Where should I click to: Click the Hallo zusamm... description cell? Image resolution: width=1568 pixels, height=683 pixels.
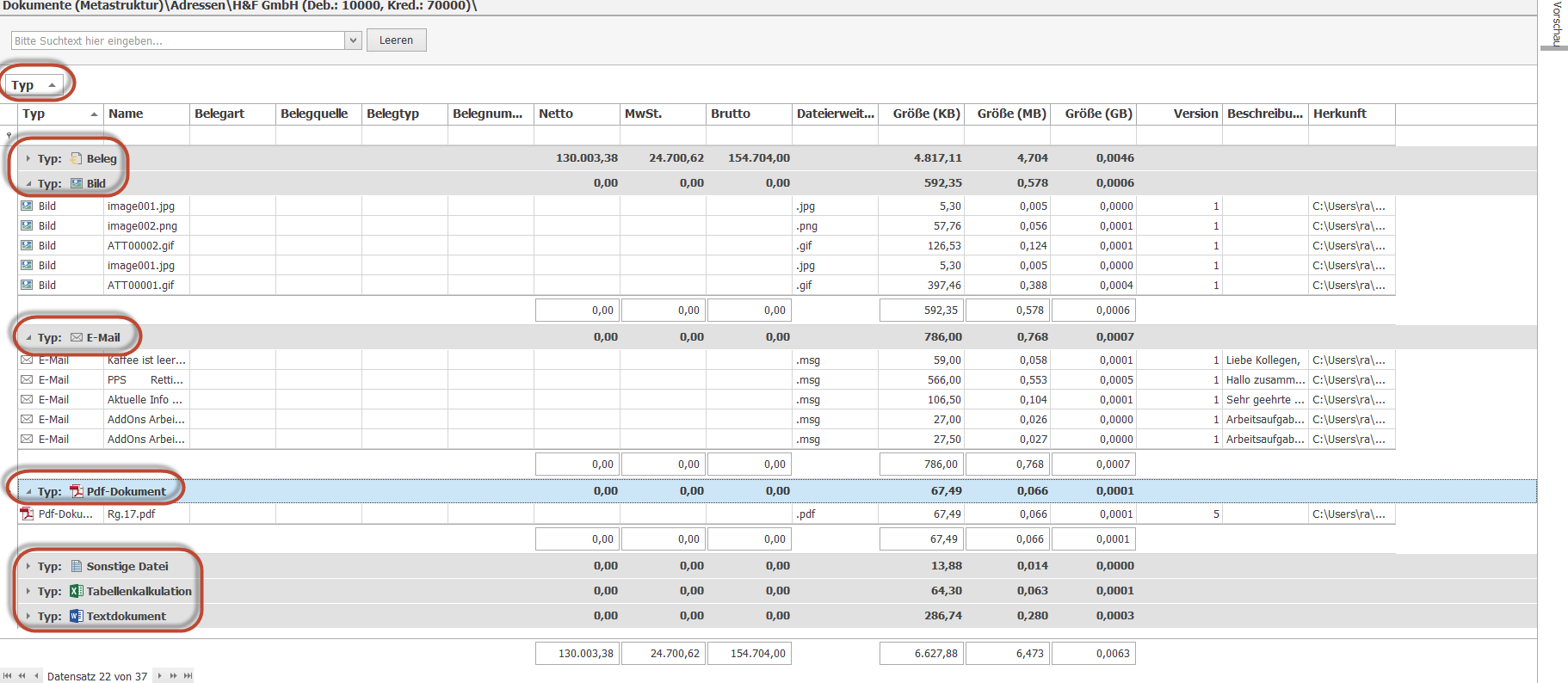(1265, 379)
